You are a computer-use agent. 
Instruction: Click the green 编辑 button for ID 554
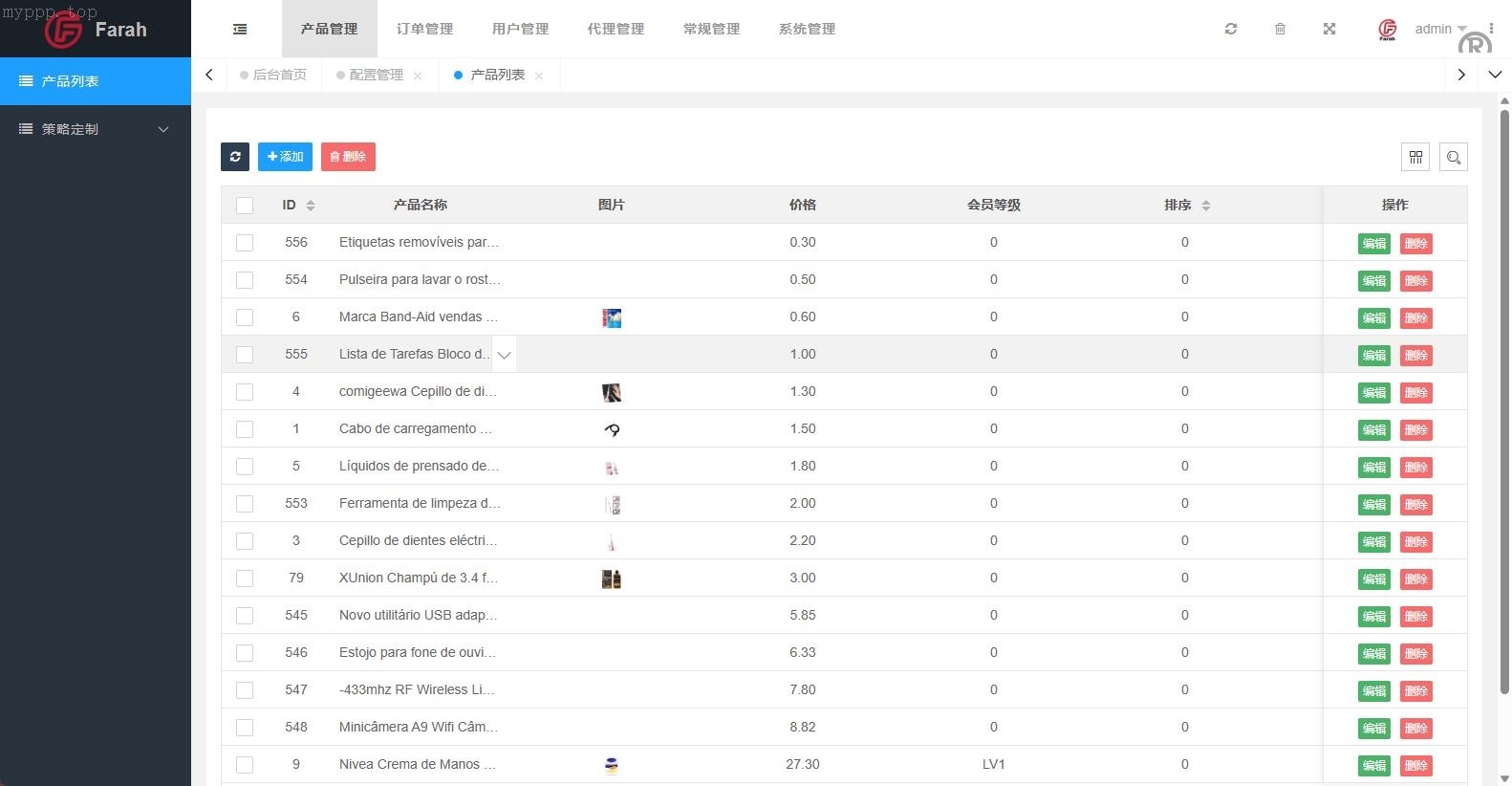[1373, 281]
